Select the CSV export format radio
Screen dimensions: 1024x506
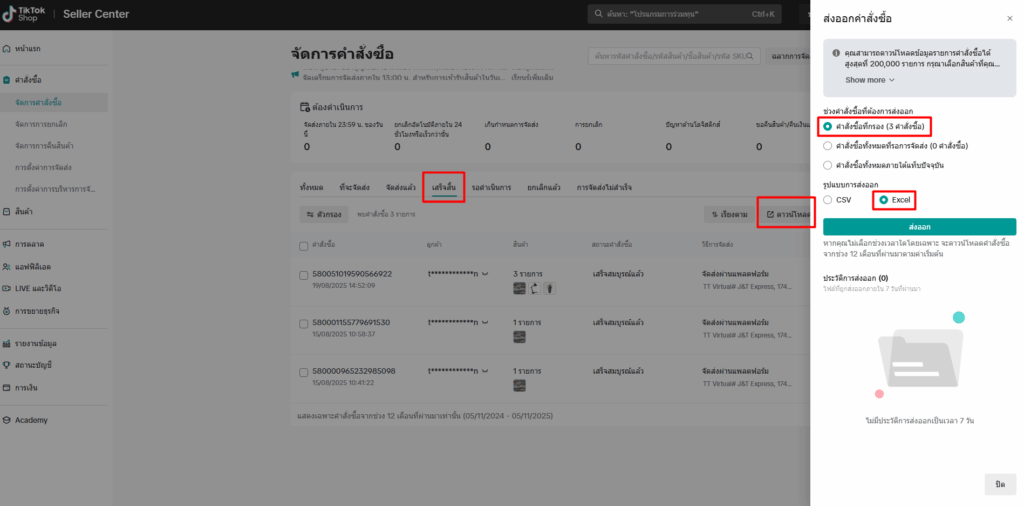[828, 200]
